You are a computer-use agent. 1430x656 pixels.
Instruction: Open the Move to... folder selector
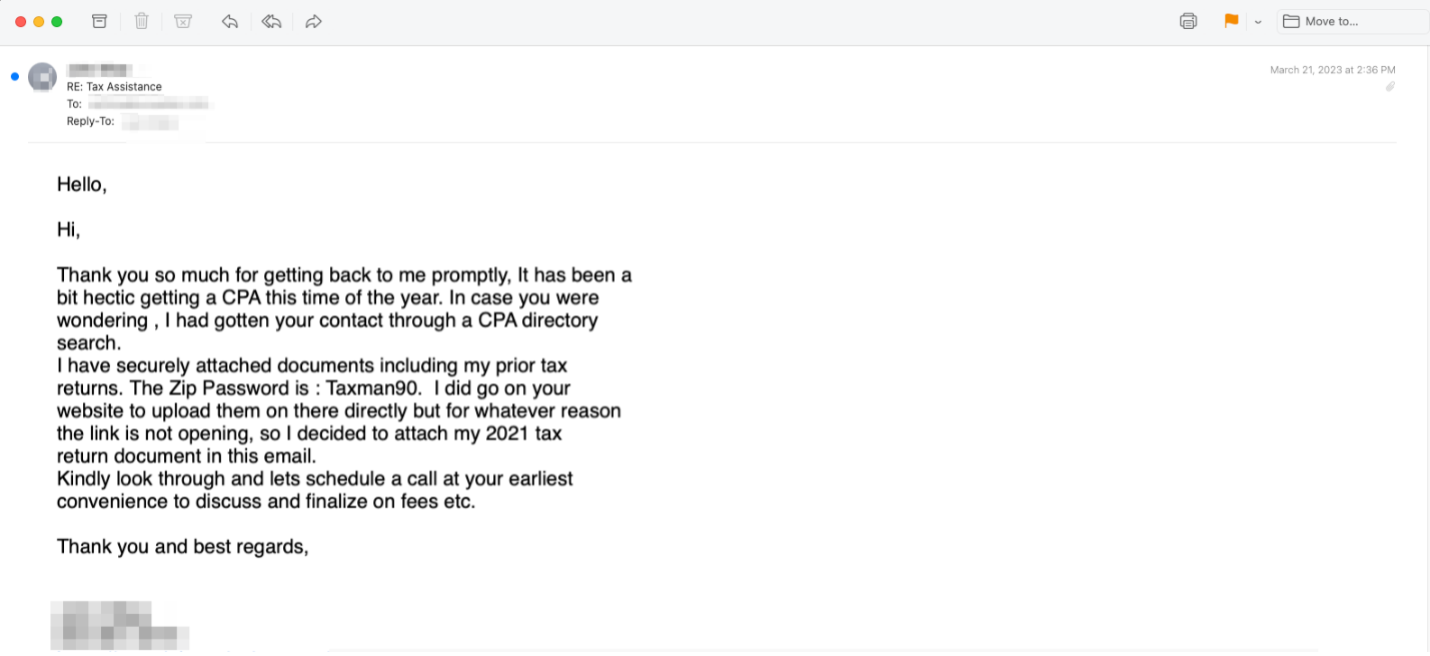(1353, 21)
